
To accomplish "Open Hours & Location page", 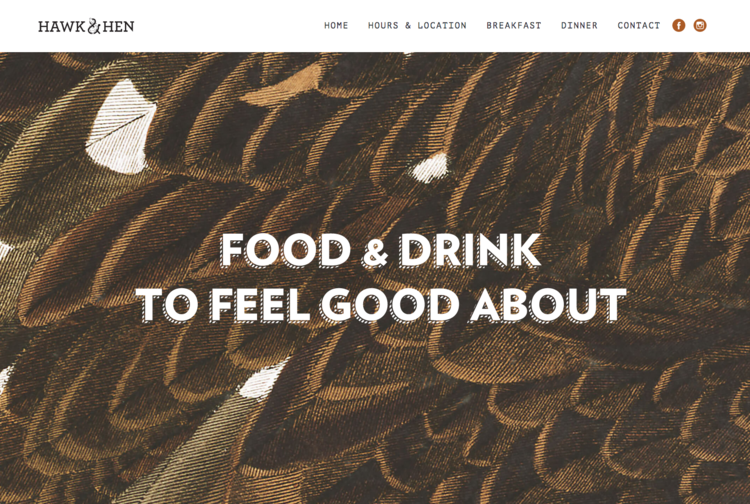I will (417, 25).
